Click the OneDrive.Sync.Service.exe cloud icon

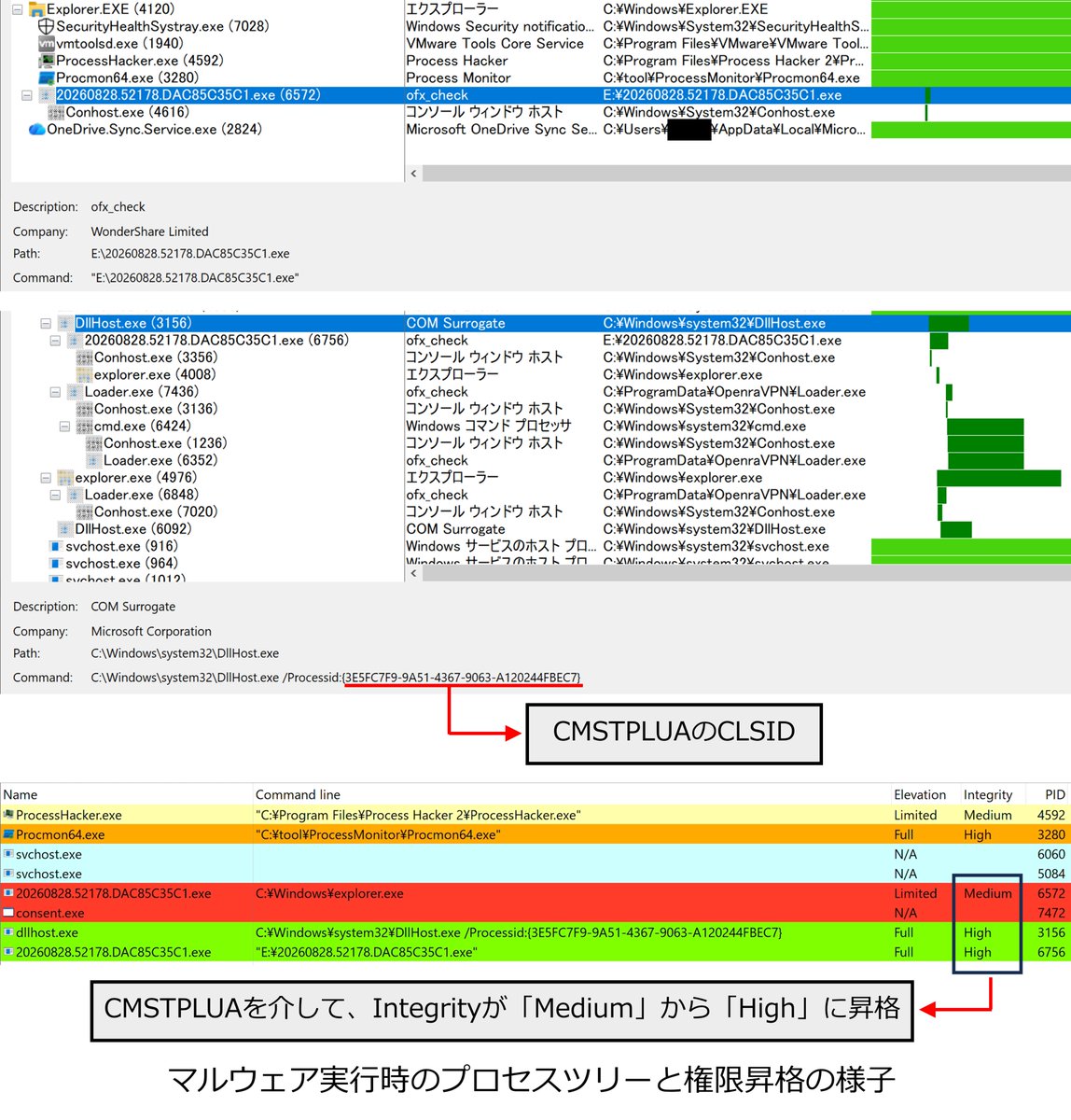pos(36,130)
